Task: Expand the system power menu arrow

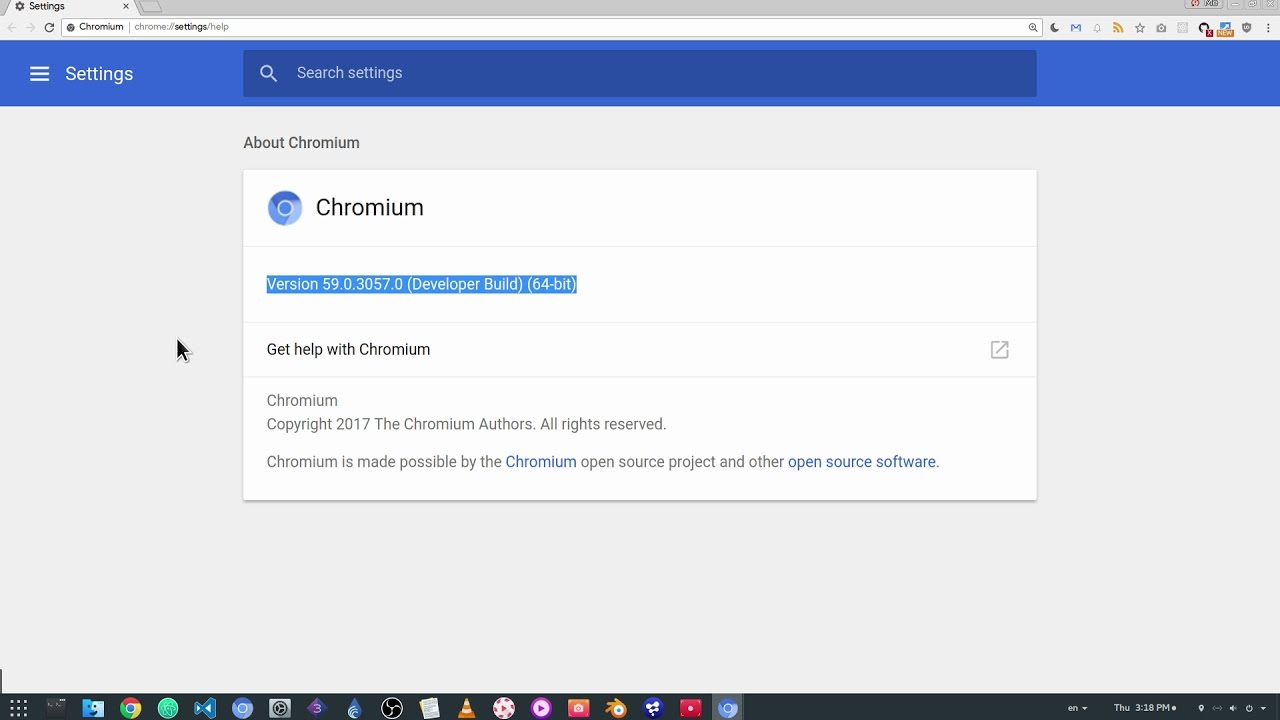Action: [x=1263, y=708]
